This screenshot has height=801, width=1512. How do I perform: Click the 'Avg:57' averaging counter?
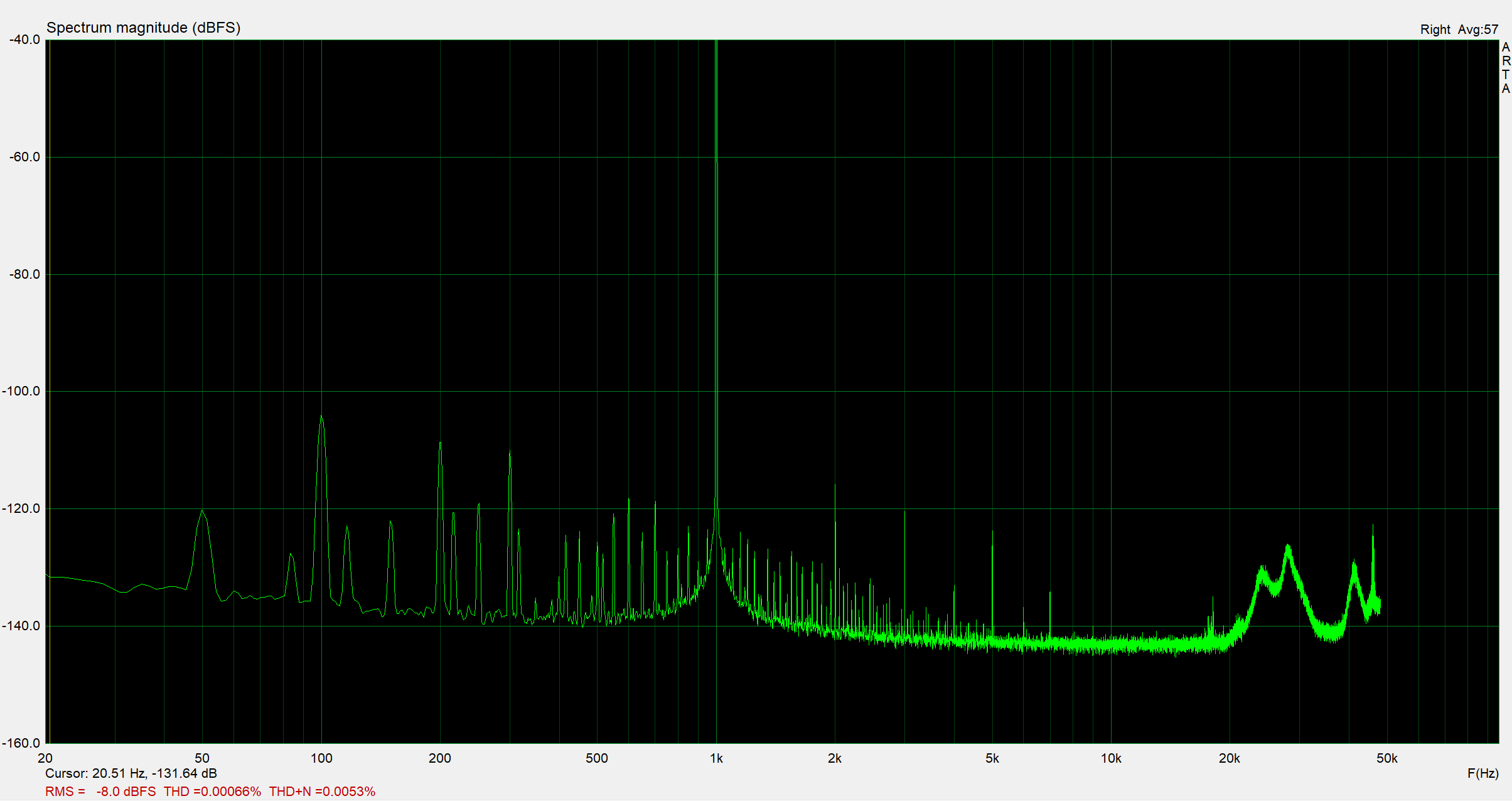coord(1478,30)
